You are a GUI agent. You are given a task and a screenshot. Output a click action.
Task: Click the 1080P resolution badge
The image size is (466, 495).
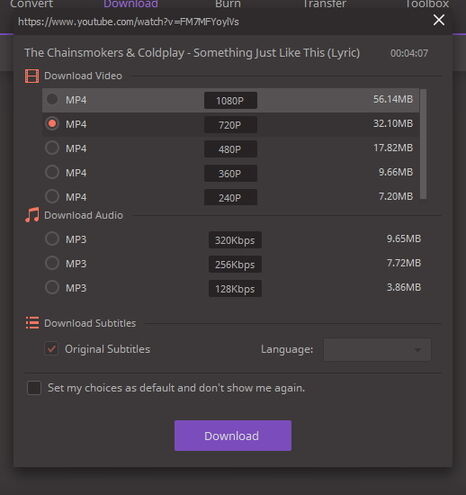230,100
